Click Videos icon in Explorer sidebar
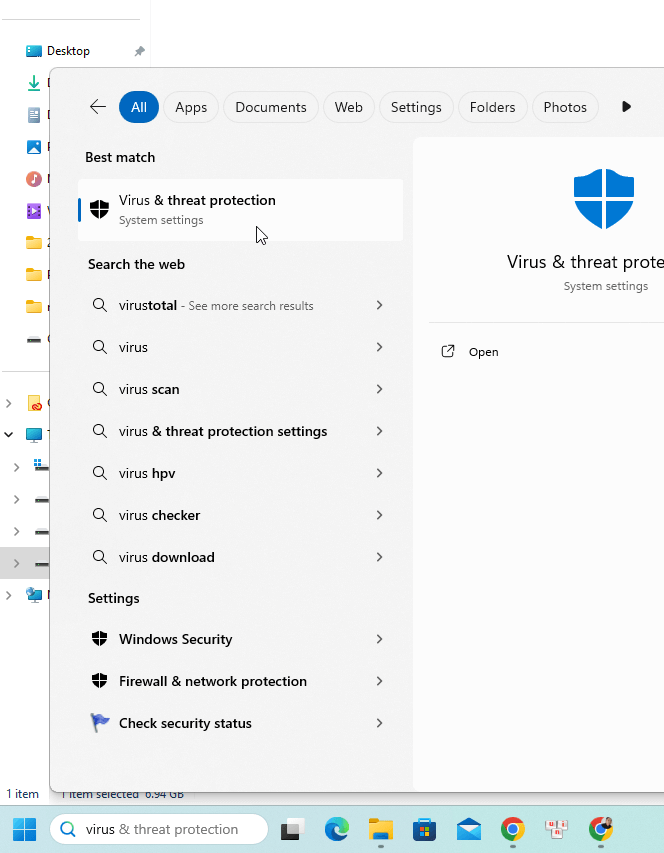Viewport: 664px width, 853px height. [34, 211]
